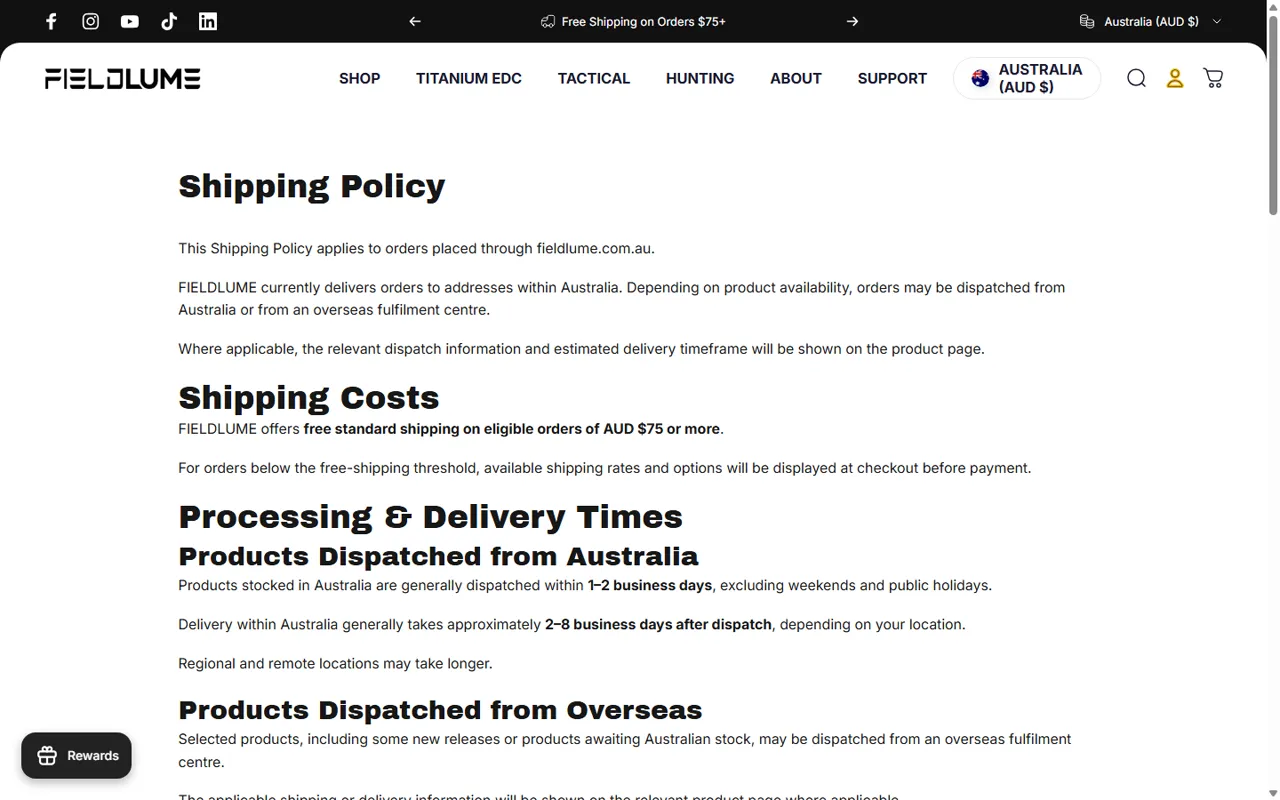Image resolution: width=1280 pixels, height=800 pixels.
Task: Open the AUSTRALIA (AUD $) flag country selector
Action: tap(1027, 78)
